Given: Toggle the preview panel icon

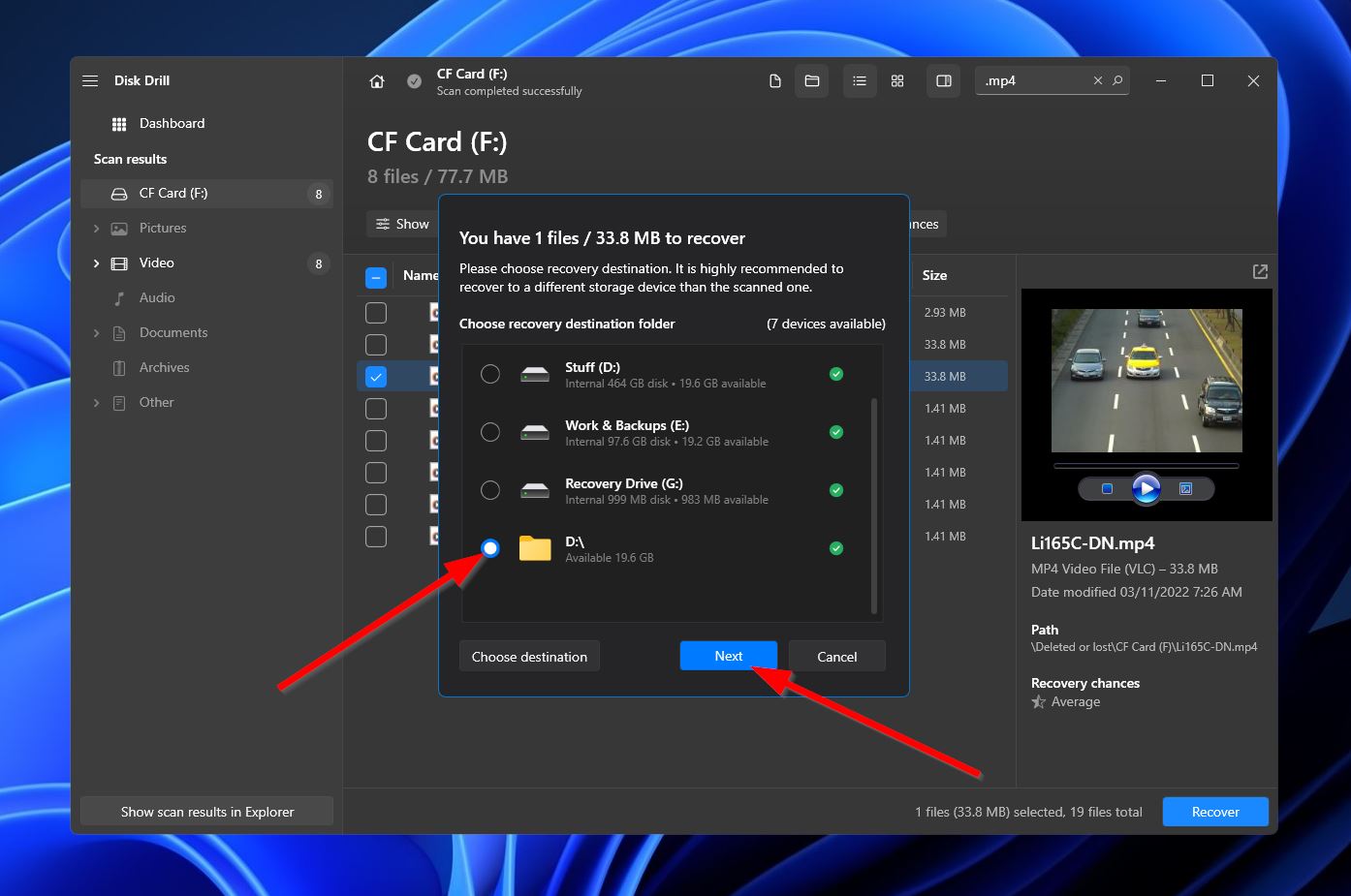Looking at the screenshot, I should (x=944, y=81).
